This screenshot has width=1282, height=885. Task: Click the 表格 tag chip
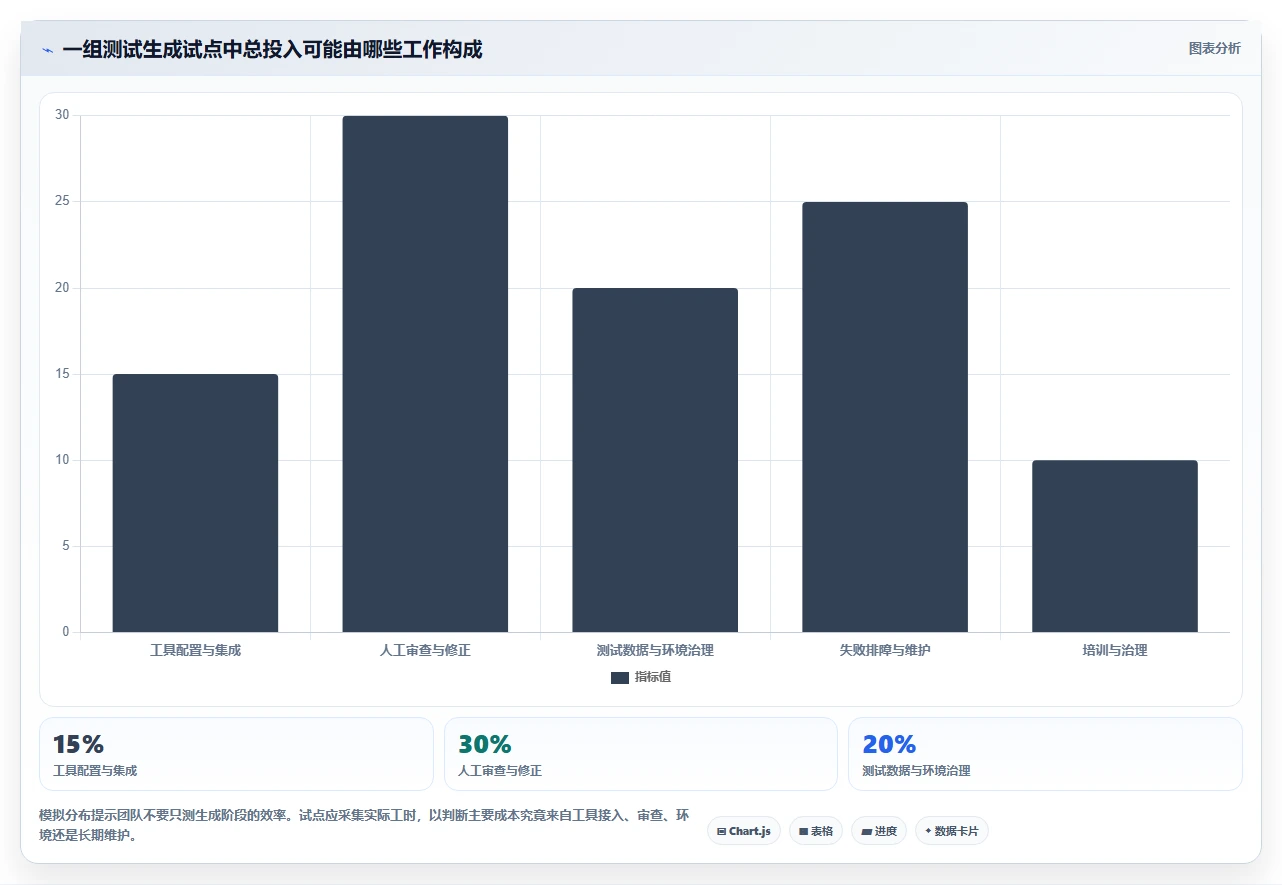[x=816, y=831]
